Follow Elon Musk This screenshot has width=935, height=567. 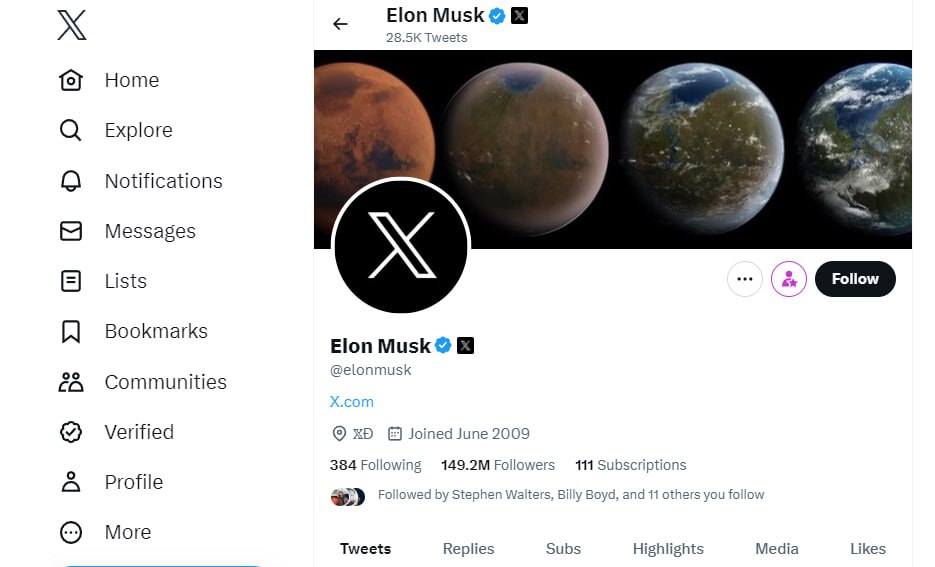[x=855, y=279]
